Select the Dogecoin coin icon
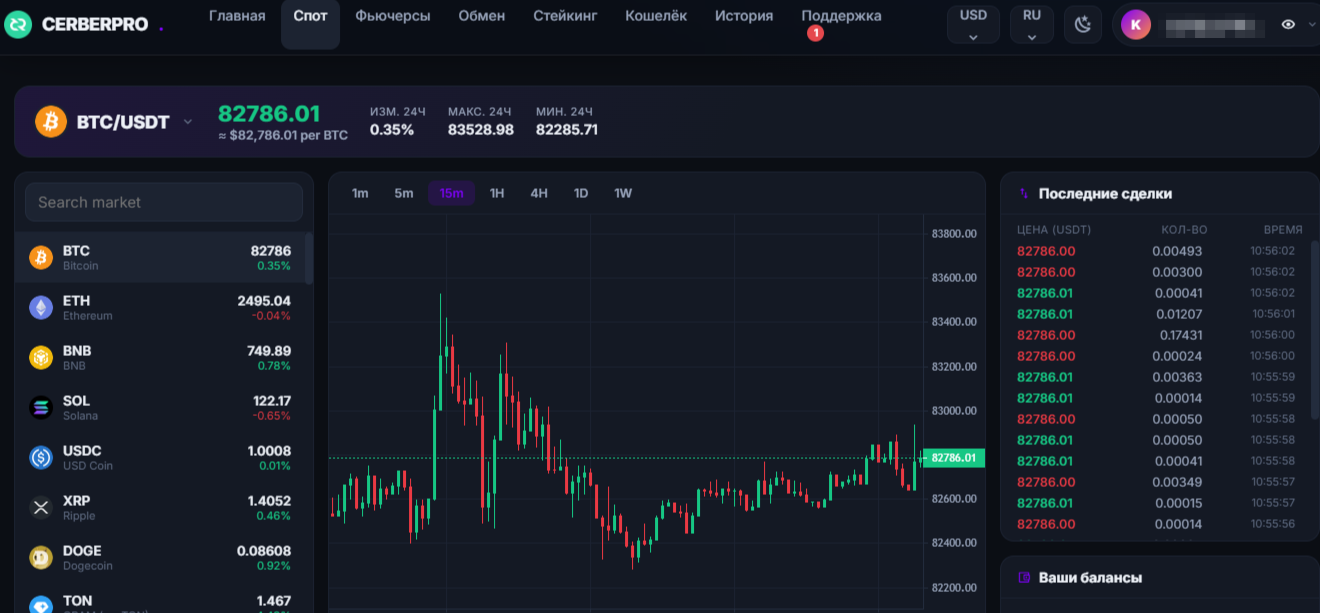Screen dimensions: 1320x613 41,558
